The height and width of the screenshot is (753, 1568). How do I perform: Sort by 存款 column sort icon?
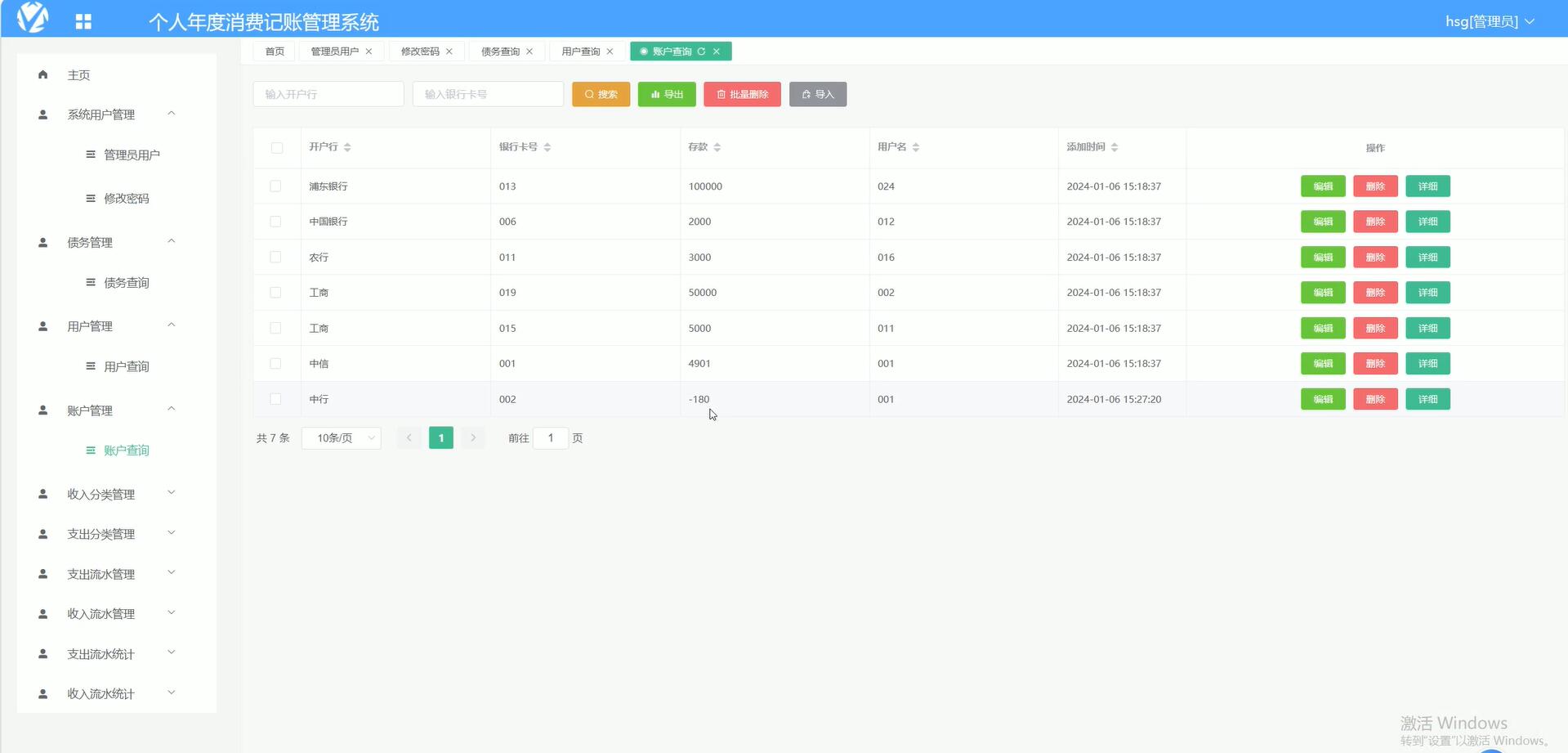pos(717,147)
